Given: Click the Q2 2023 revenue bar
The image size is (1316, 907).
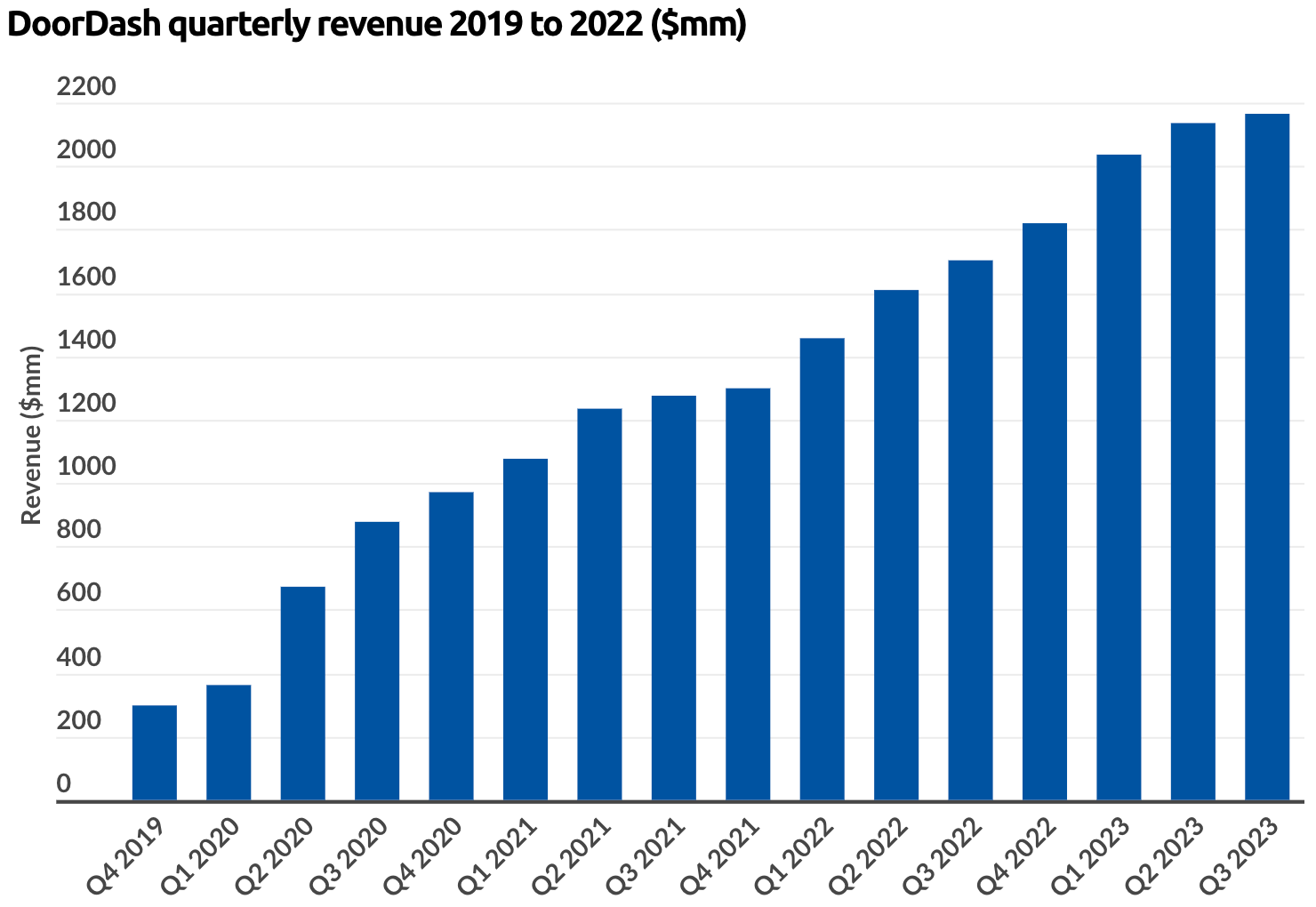Looking at the screenshot, I should [1193, 462].
